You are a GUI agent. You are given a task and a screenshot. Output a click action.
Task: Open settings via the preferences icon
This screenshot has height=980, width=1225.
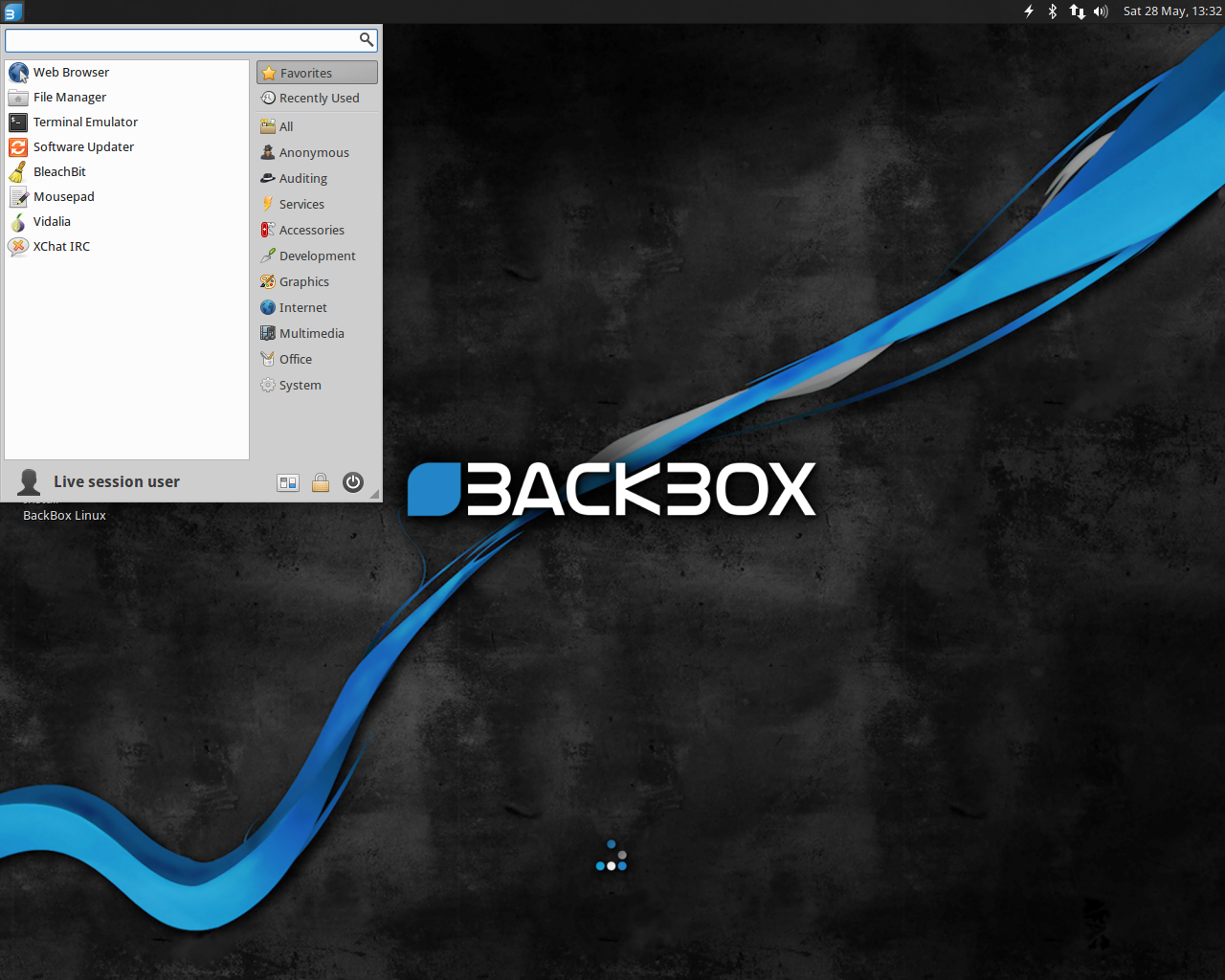tap(287, 482)
